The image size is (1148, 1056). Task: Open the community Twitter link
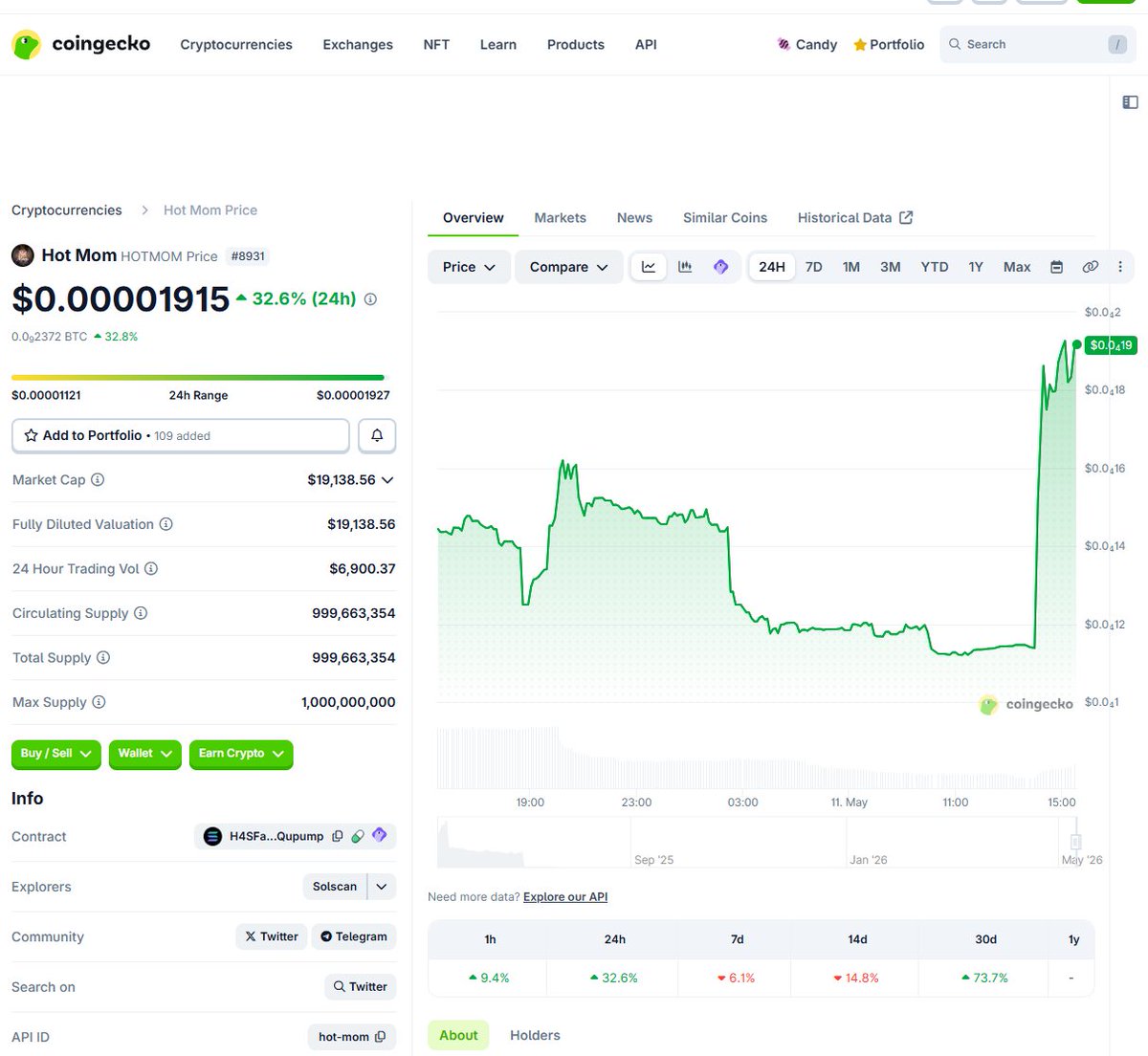pyautogui.click(x=272, y=936)
